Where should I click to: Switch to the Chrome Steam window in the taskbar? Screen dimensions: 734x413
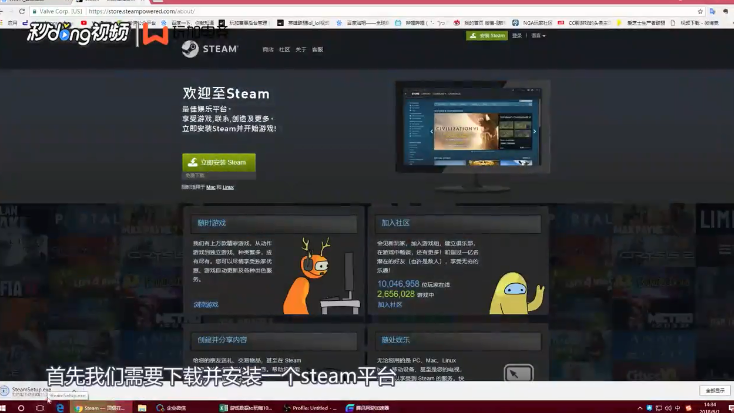tap(101, 408)
